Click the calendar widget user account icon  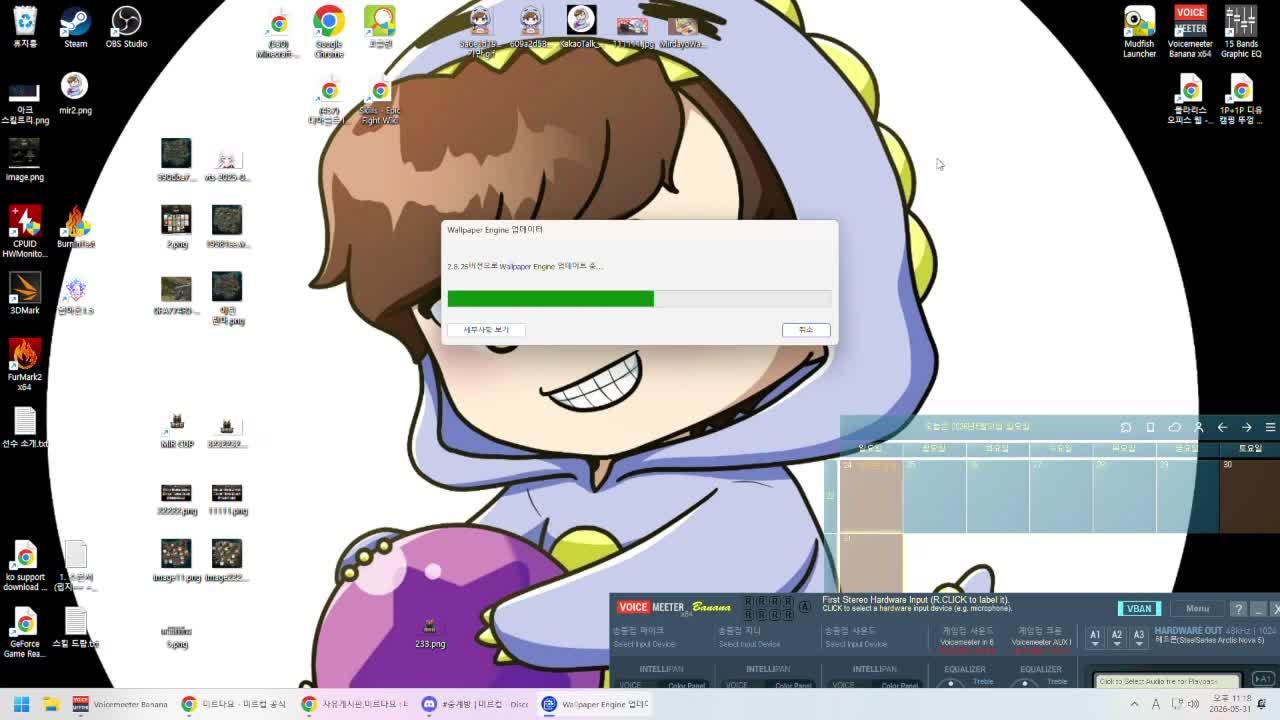coord(1198,427)
